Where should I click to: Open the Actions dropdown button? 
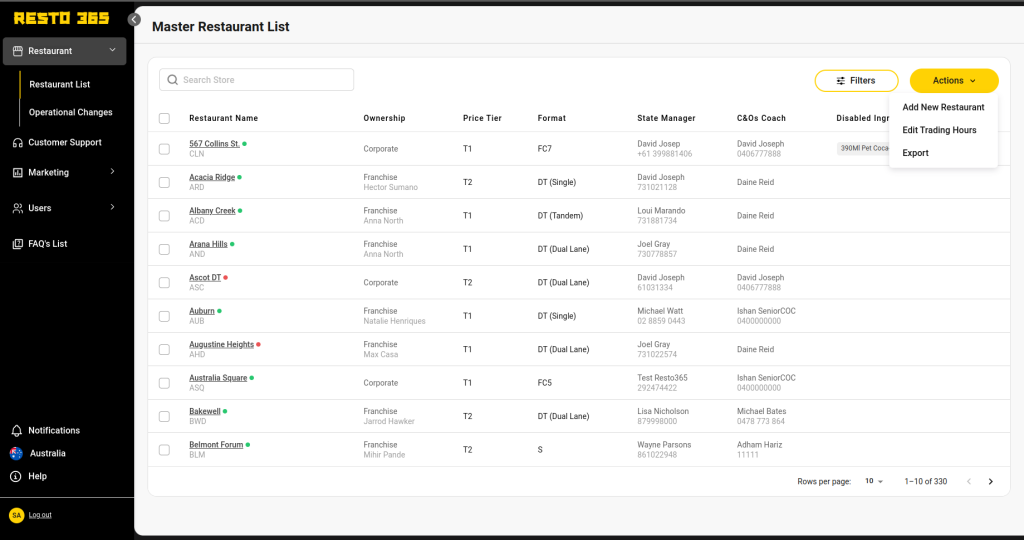point(954,81)
